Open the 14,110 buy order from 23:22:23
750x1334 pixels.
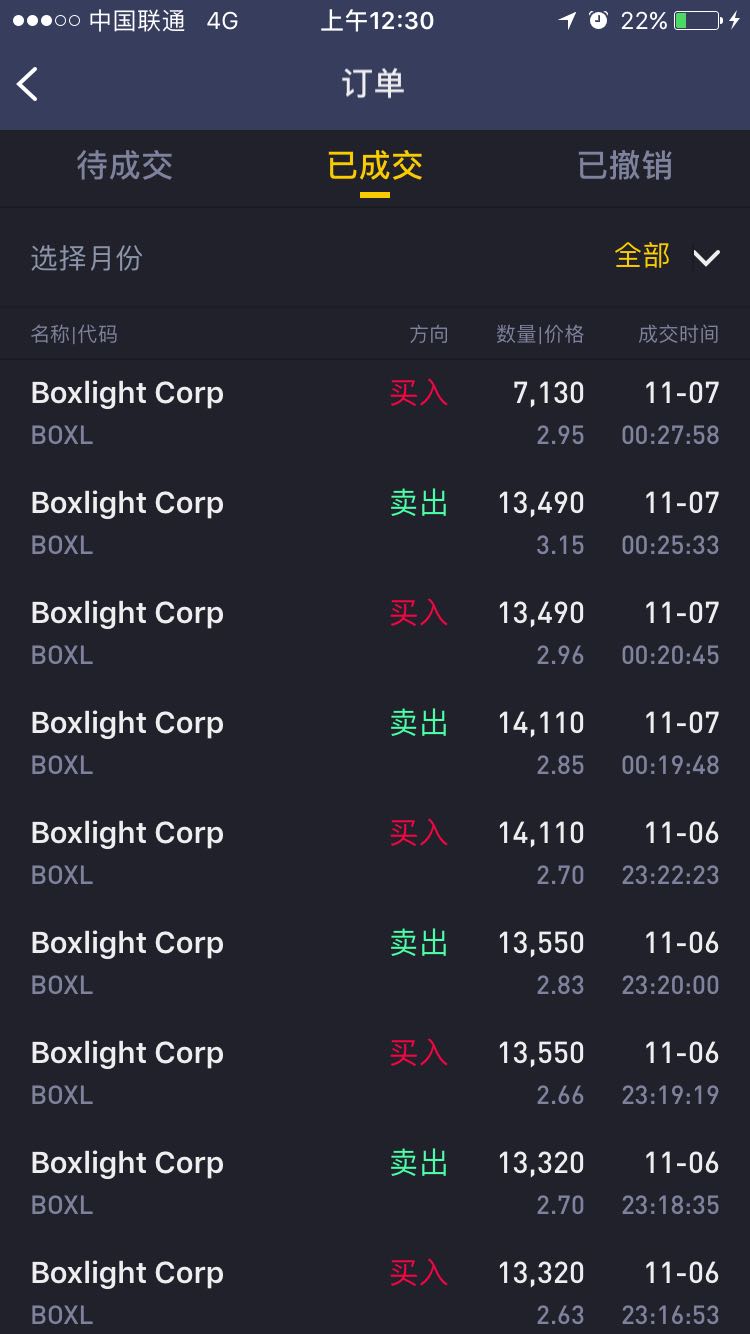[x=375, y=853]
